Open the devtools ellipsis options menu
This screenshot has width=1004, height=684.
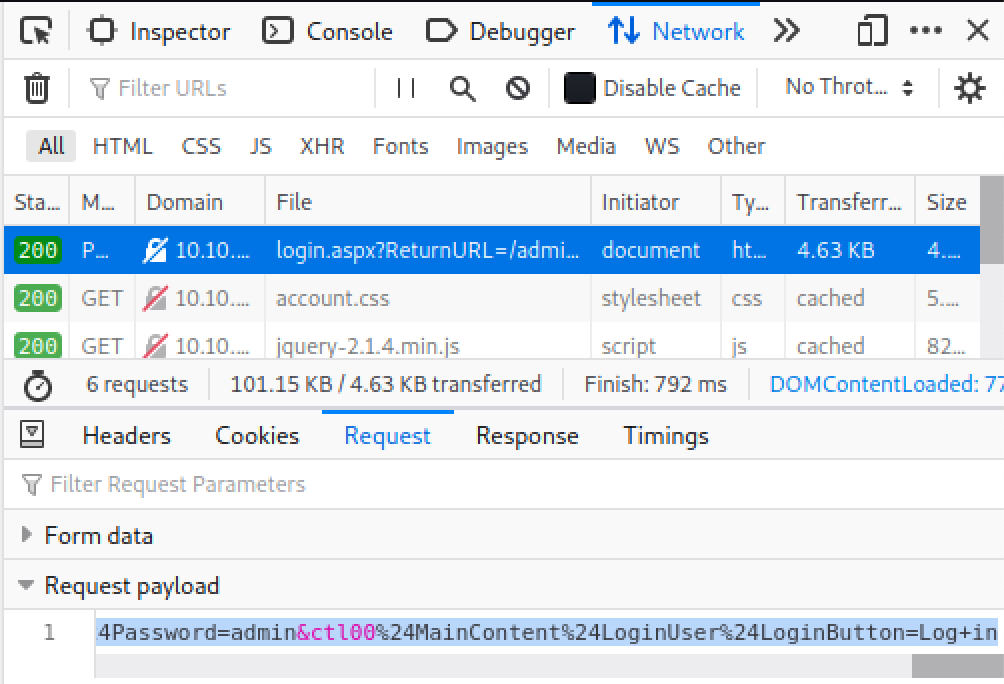pos(926,31)
